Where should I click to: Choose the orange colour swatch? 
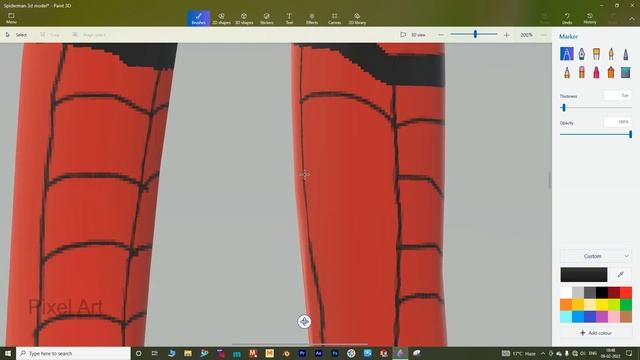tap(566, 304)
